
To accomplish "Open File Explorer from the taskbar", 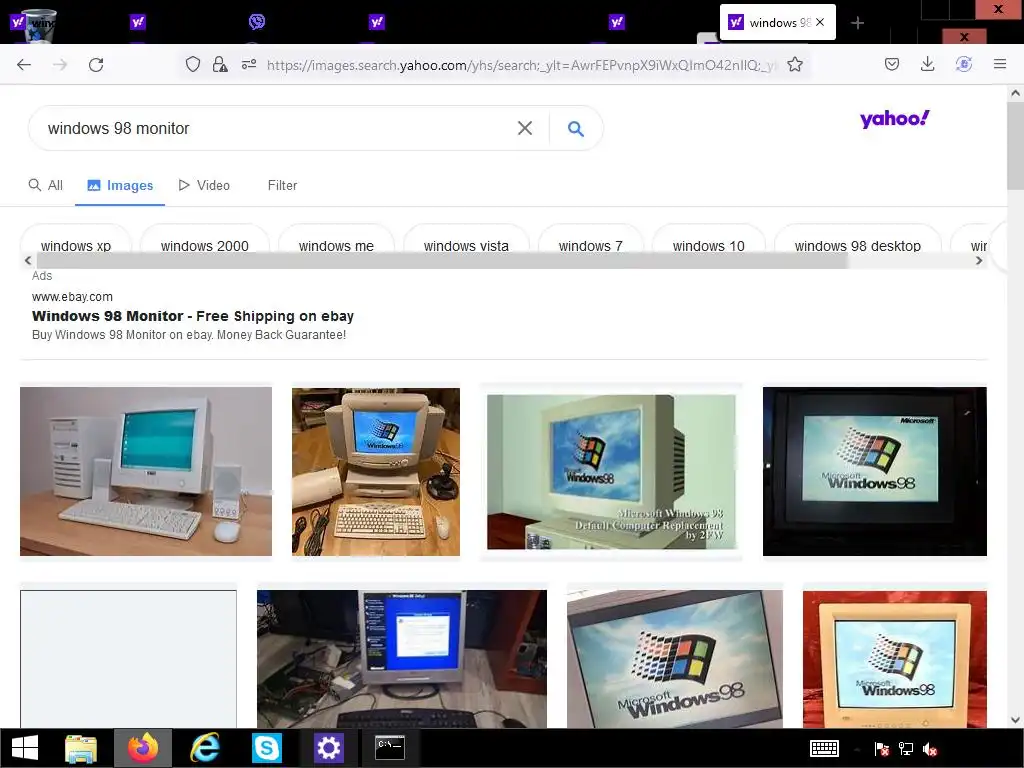I will pos(81,748).
